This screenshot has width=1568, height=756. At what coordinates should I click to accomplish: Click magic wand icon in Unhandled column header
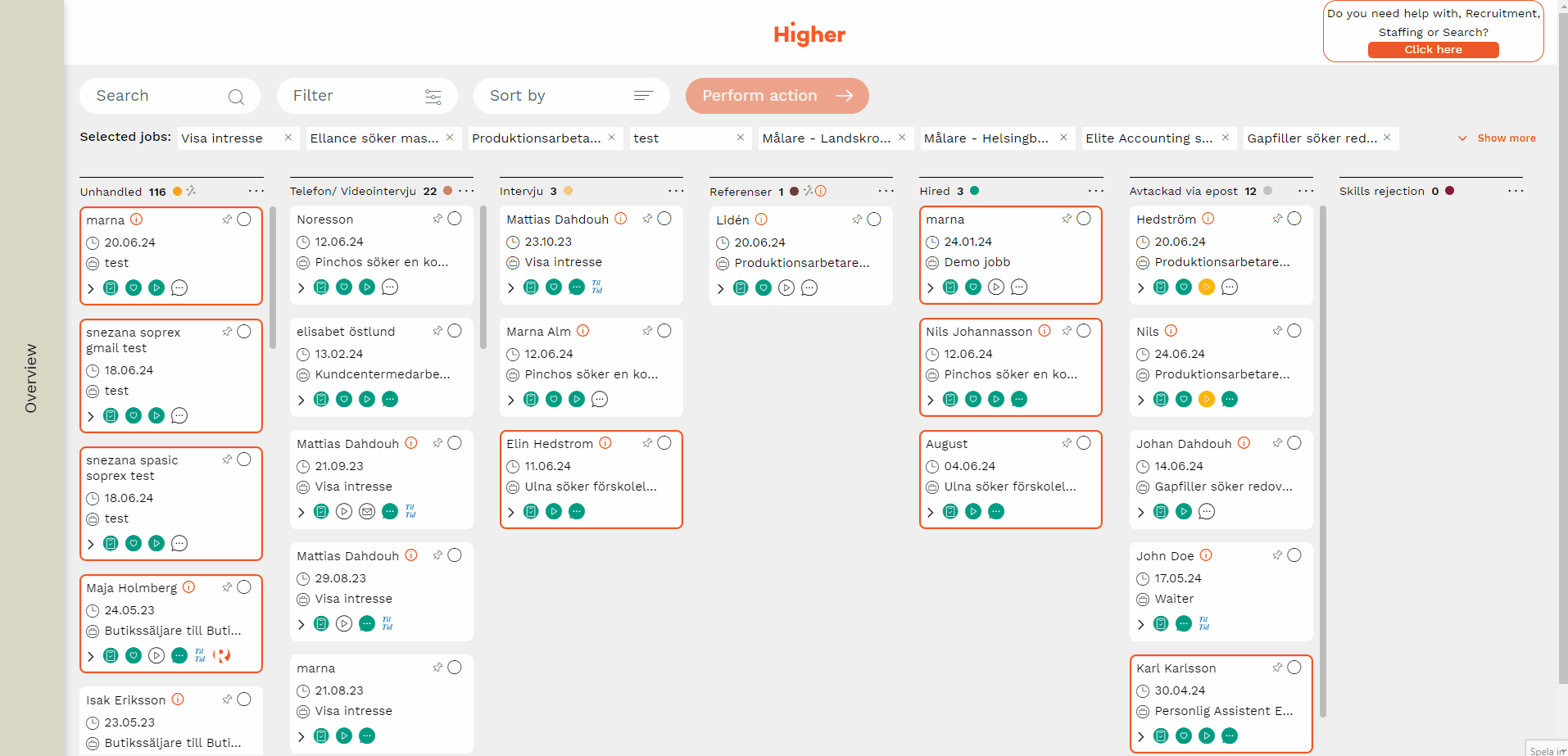pyautogui.click(x=191, y=191)
